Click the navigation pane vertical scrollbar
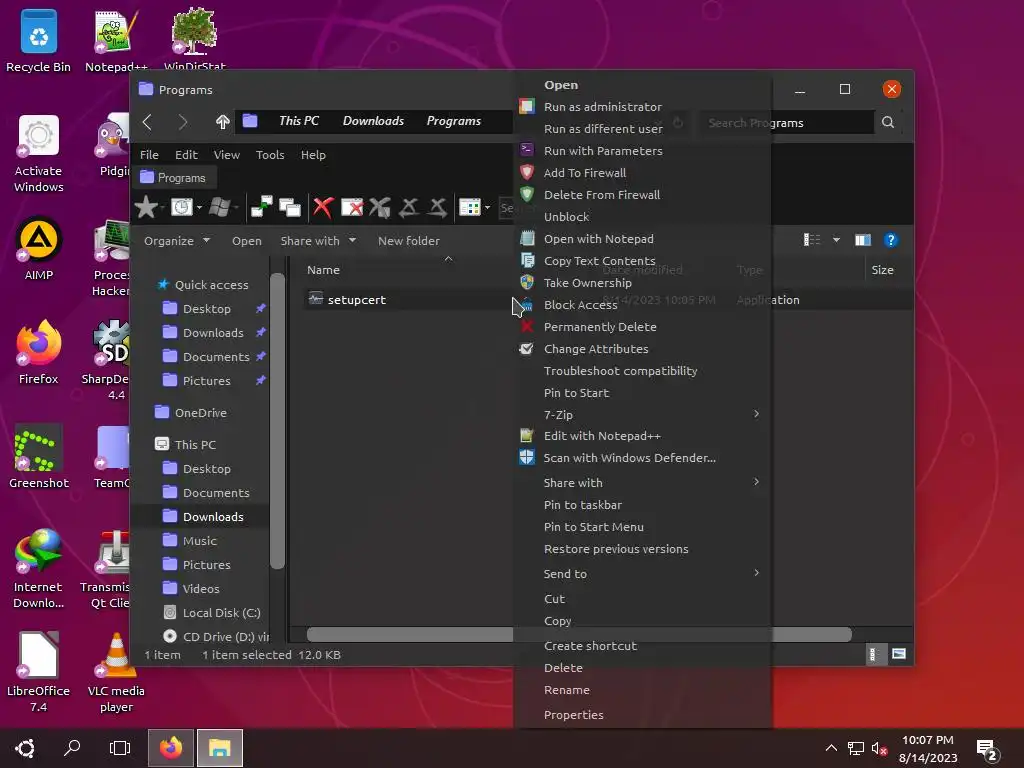This screenshot has width=1024, height=768. (278, 421)
